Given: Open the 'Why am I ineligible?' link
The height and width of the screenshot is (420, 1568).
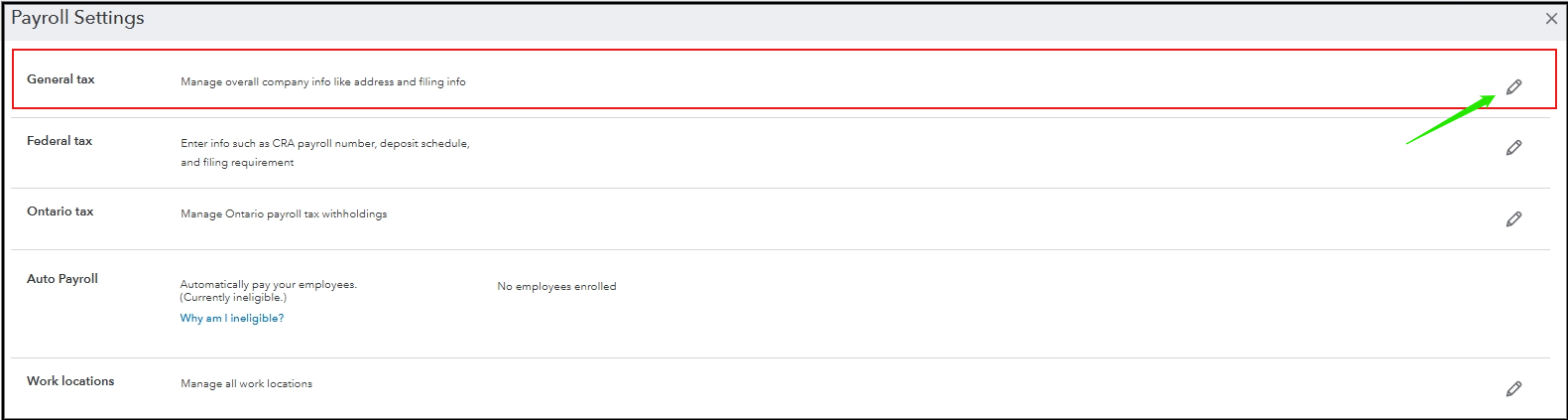Looking at the screenshot, I should (232, 319).
